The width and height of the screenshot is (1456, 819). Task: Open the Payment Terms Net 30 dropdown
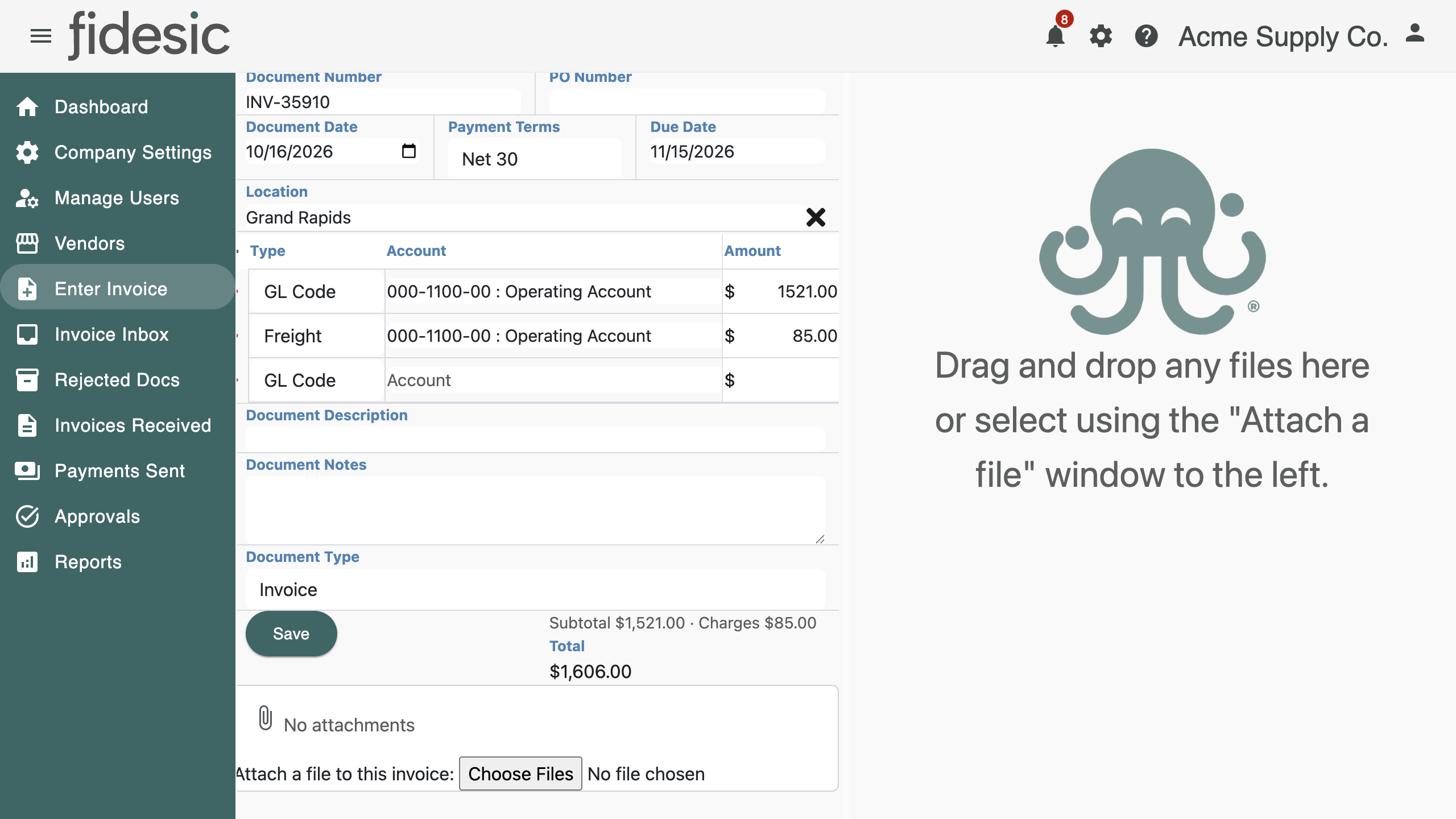535,159
